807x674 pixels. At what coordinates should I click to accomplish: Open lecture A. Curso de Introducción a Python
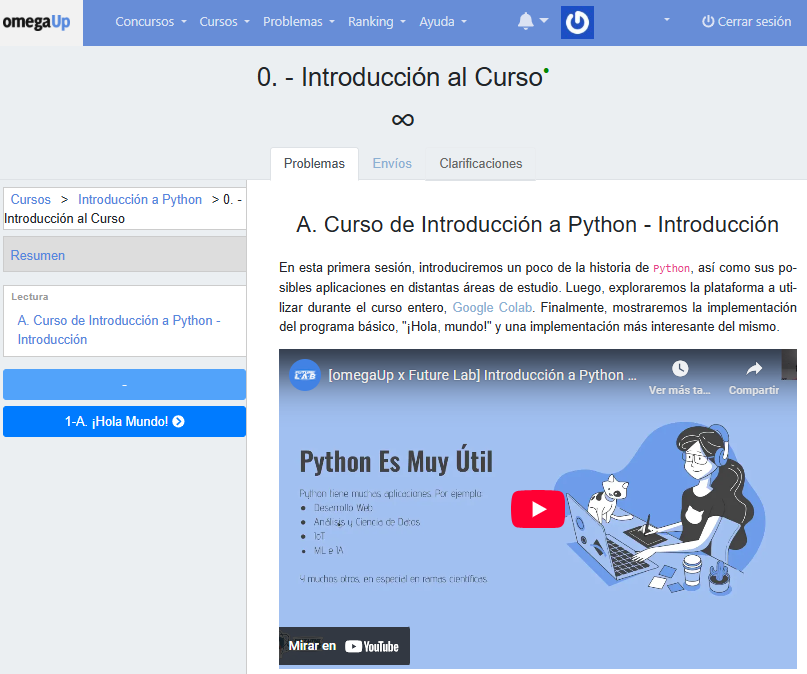pos(119,330)
